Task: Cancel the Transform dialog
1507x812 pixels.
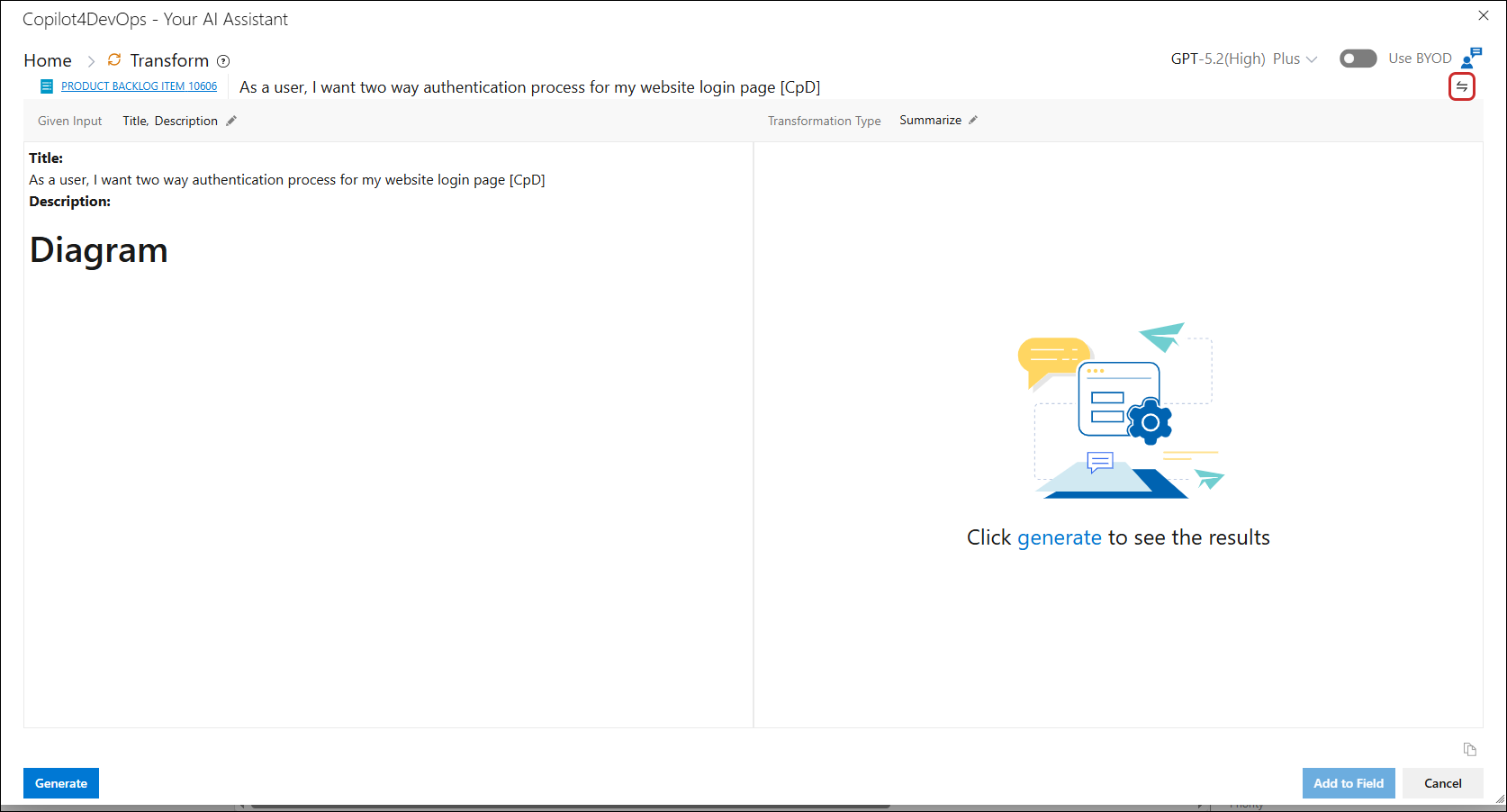Action: [1442, 783]
